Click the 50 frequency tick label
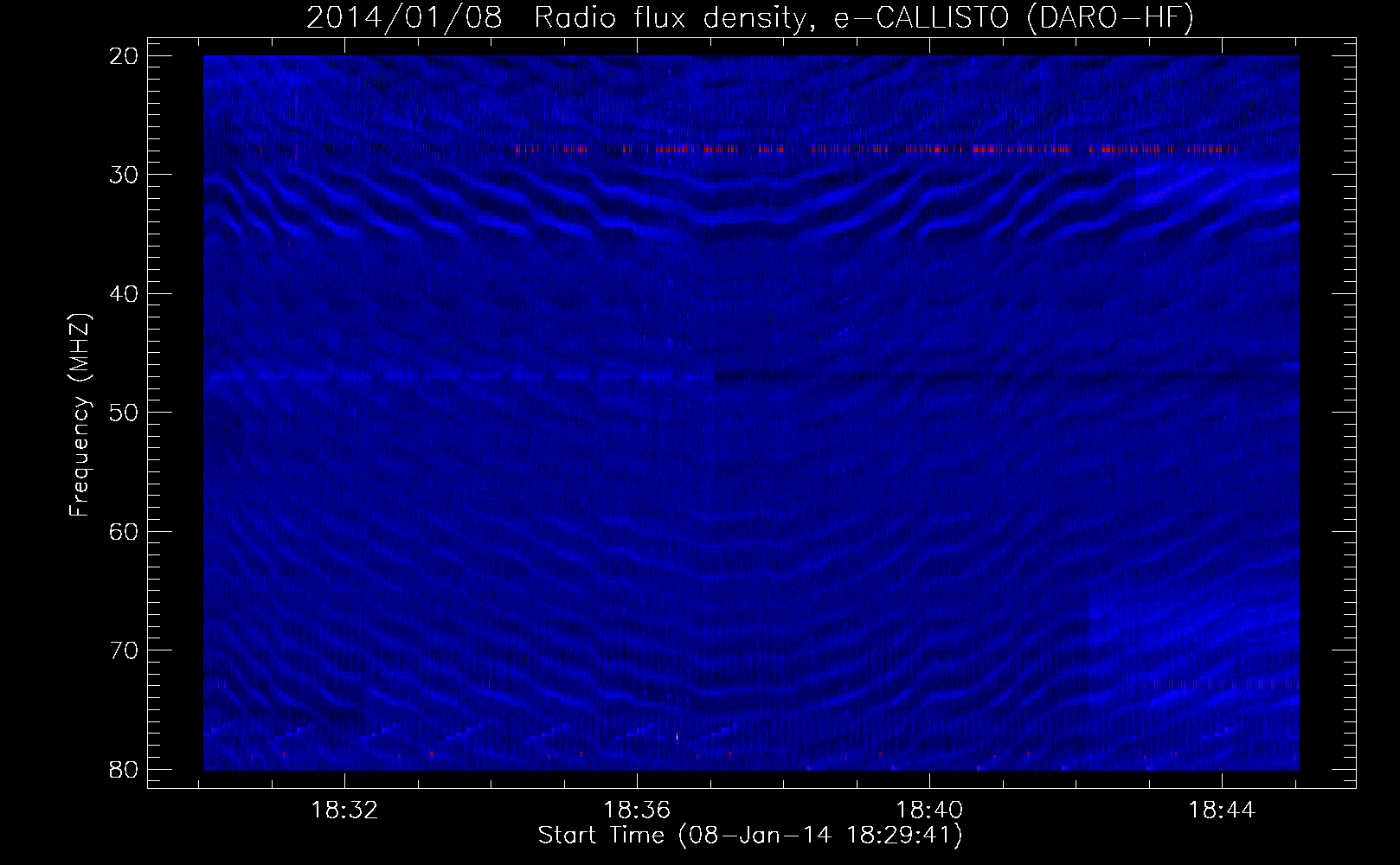 pyautogui.click(x=124, y=413)
